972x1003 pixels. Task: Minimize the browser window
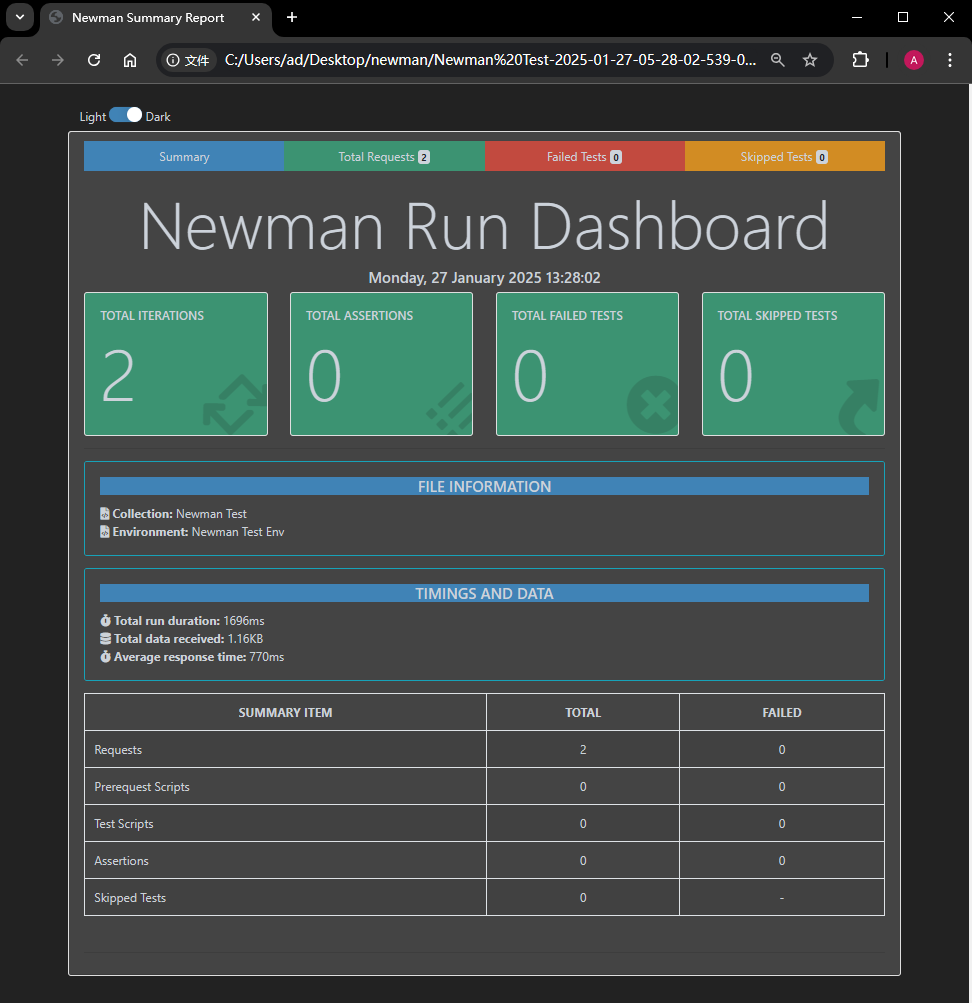tap(857, 17)
